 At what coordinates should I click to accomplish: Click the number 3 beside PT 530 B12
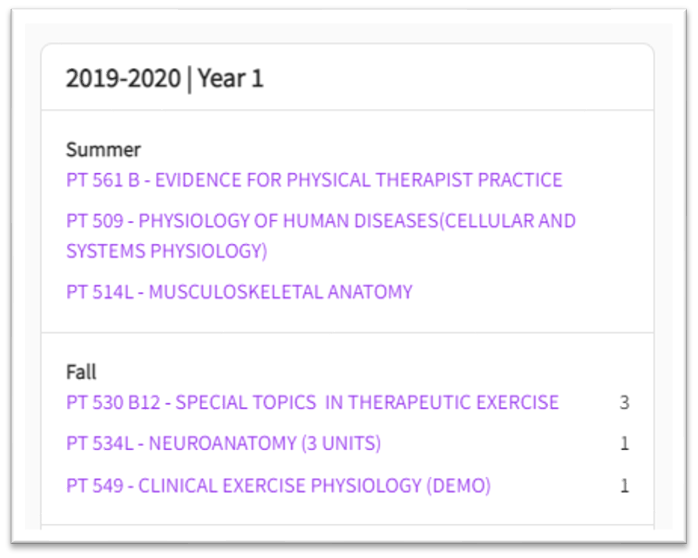(x=624, y=403)
